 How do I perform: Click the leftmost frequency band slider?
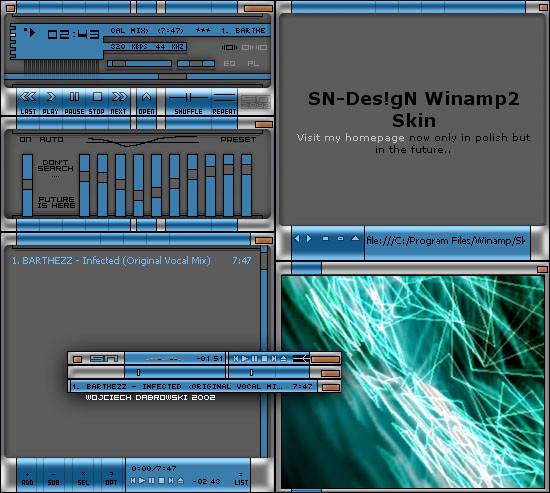point(85,185)
